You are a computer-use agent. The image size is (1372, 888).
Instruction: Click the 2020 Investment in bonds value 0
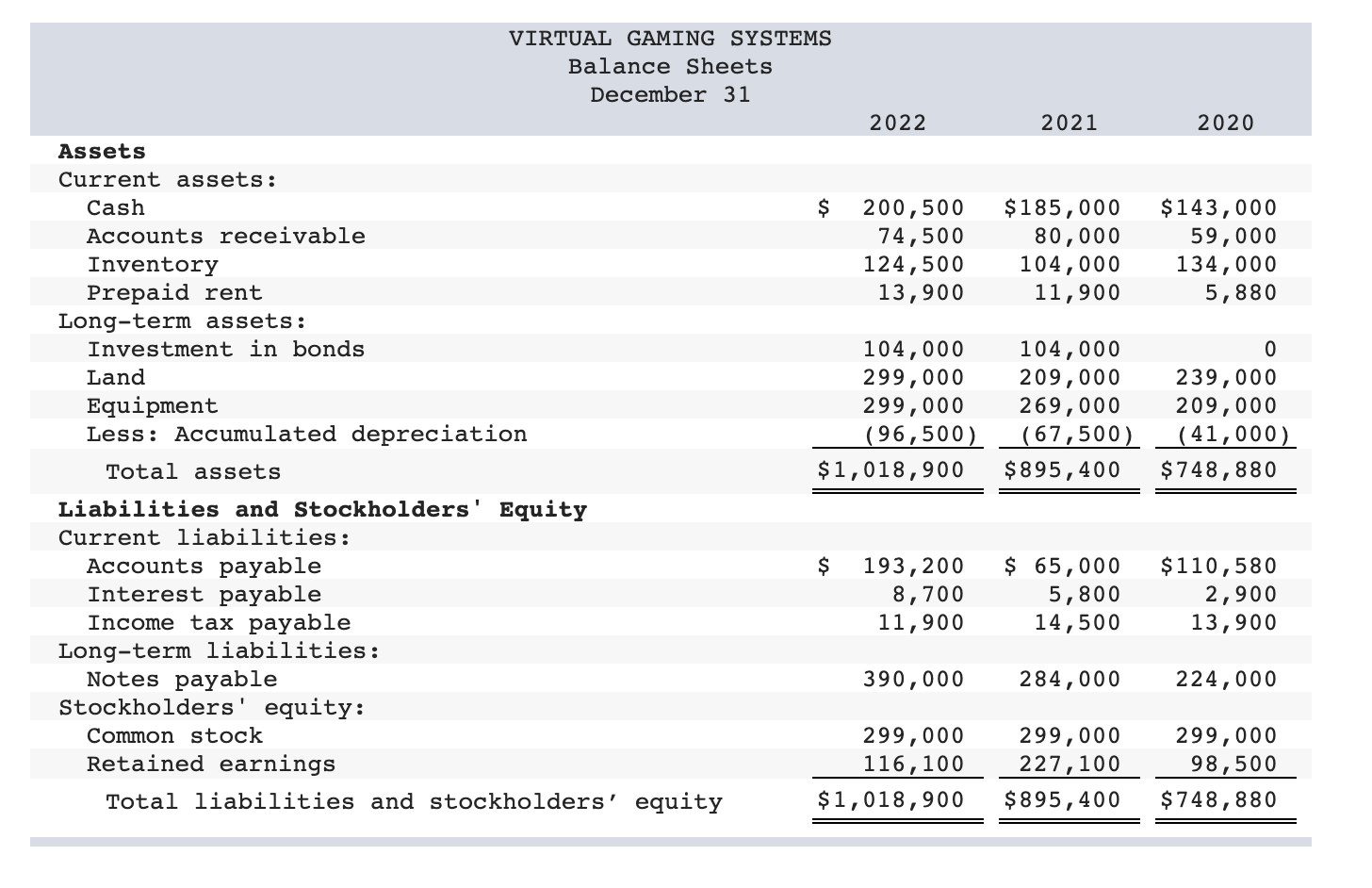pyautogui.click(x=1271, y=350)
